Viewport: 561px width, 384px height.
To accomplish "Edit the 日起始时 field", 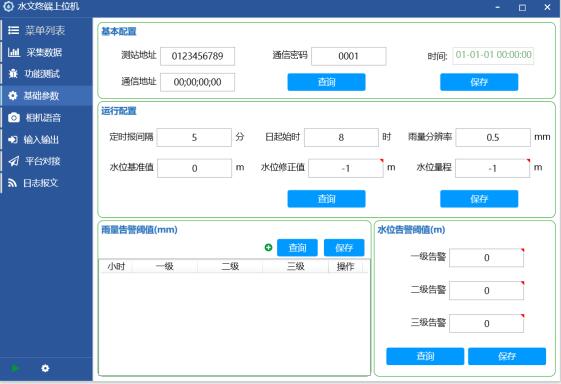I will pyautogui.click(x=341, y=137).
